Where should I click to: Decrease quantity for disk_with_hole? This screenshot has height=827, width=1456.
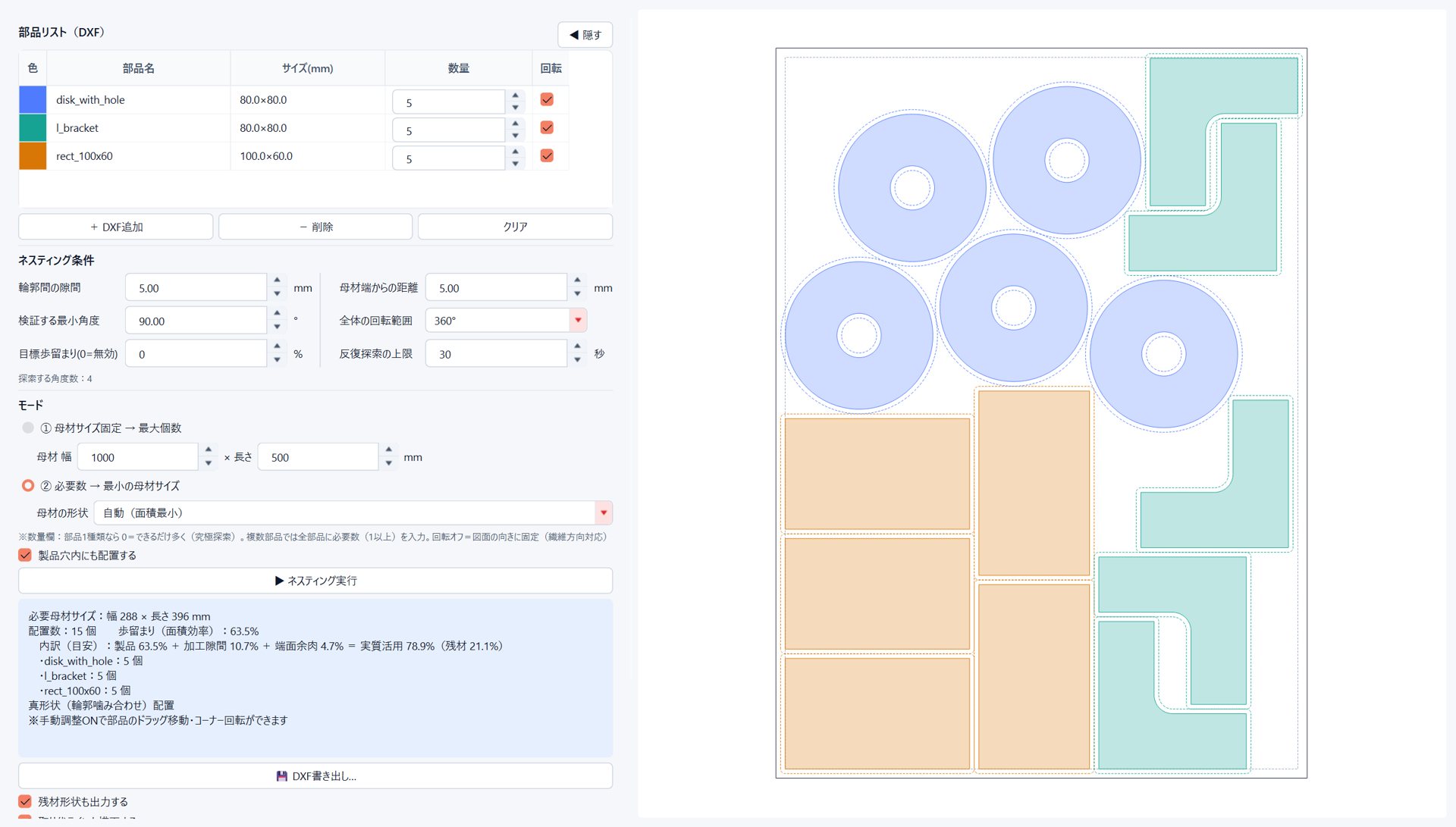click(x=516, y=107)
